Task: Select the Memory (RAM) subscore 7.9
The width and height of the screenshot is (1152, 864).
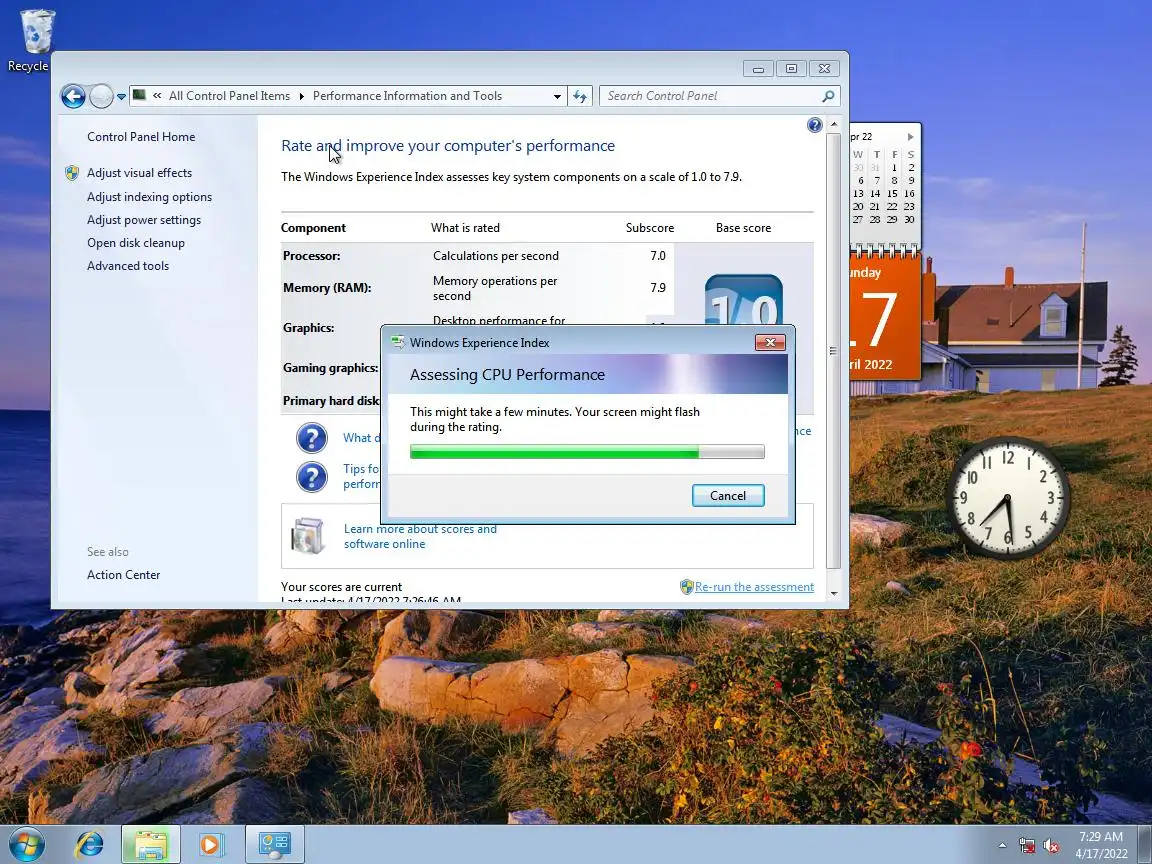Action: coord(658,287)
